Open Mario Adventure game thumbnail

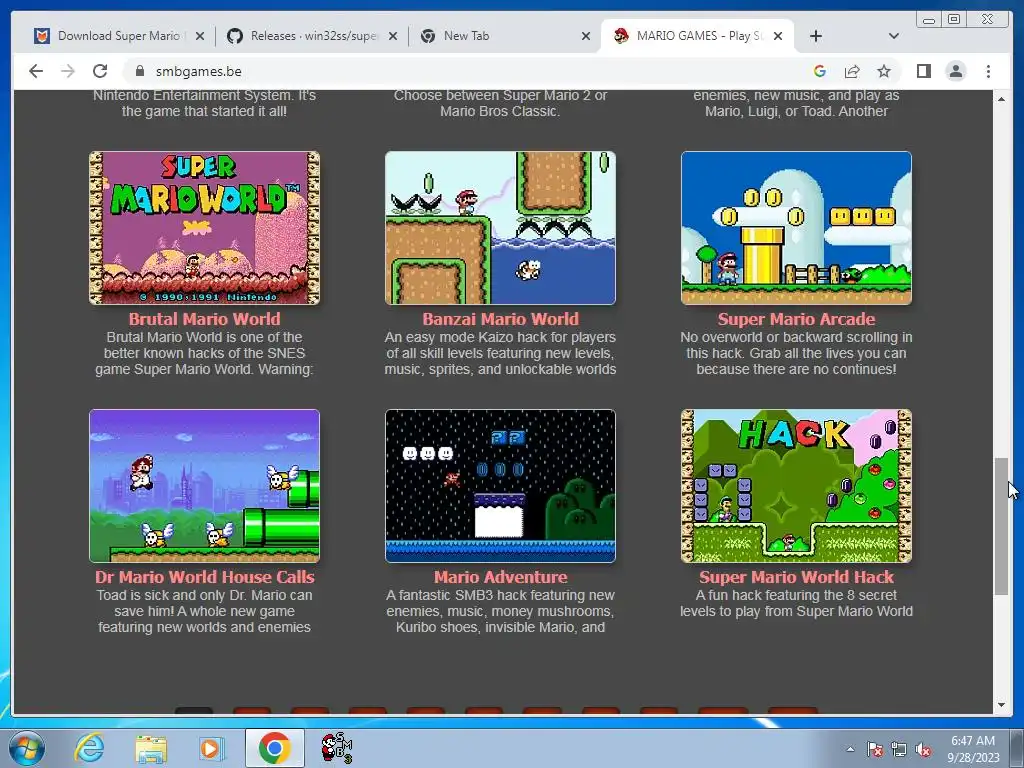[x=500, y=486]
